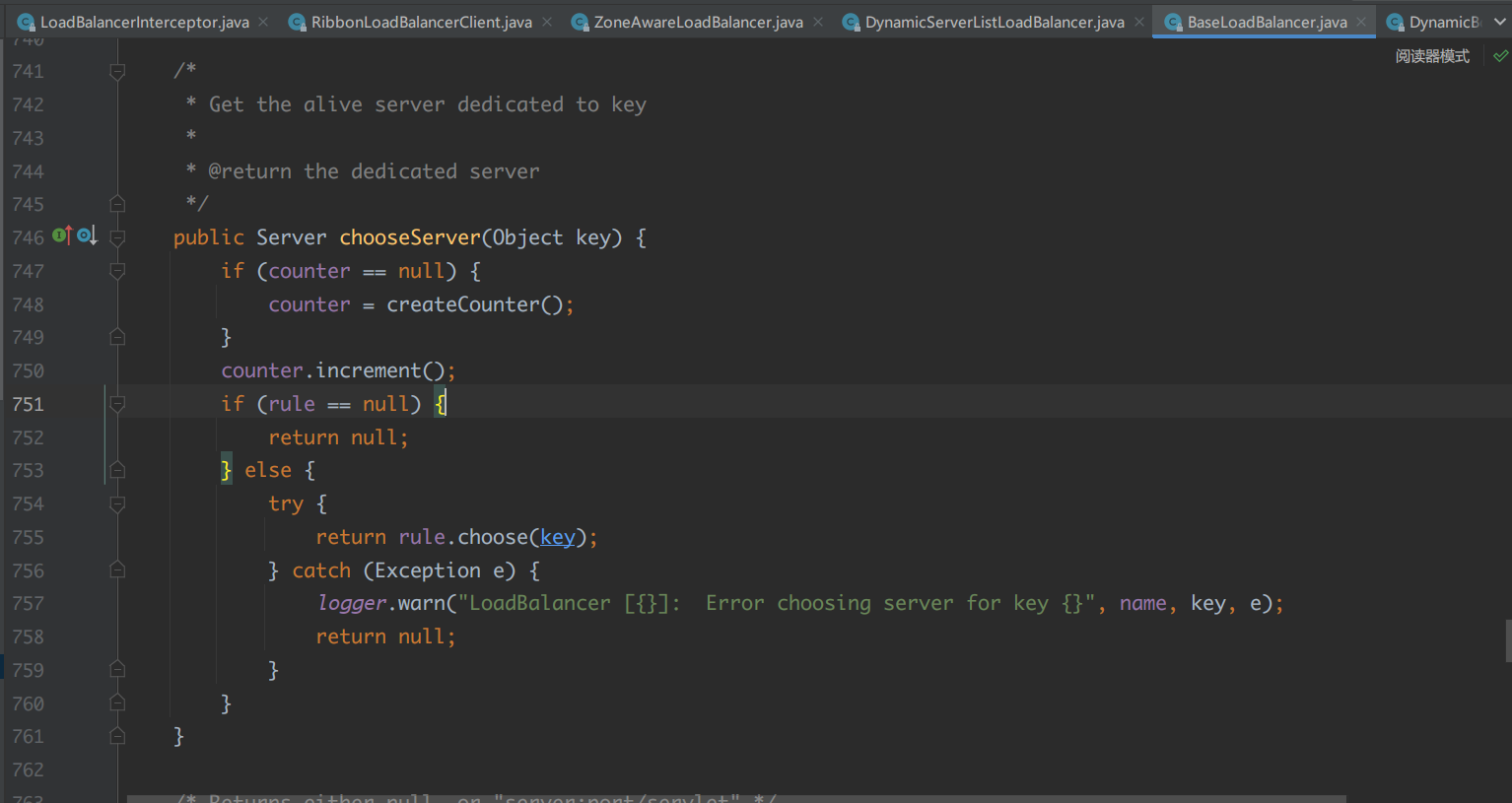Click createCounter() call on line 748
Screen dimensions: 1512x803
tap(474, 304)
